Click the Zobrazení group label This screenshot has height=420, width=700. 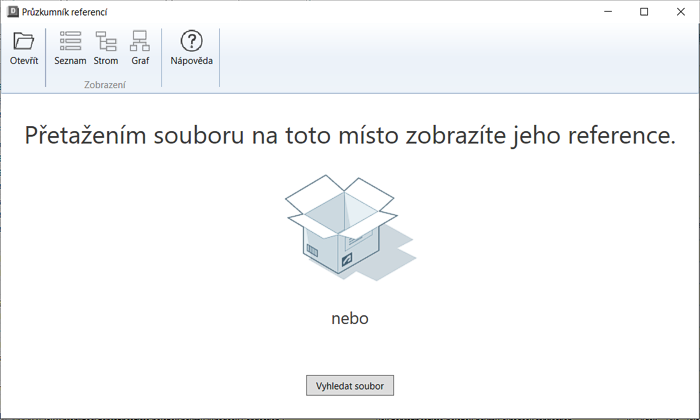tap(105, 85)
